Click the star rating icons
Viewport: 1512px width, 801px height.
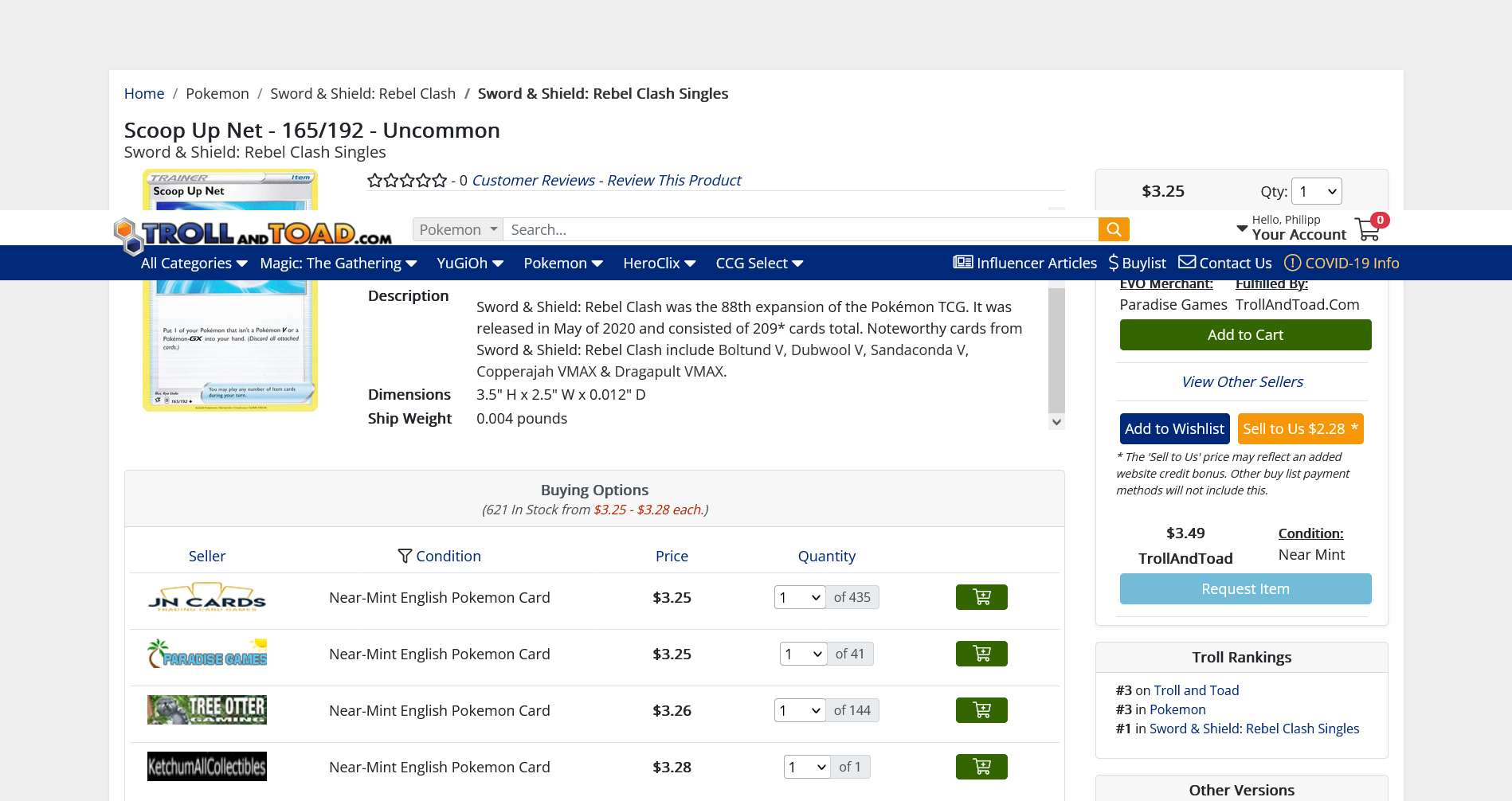[407, 181]
